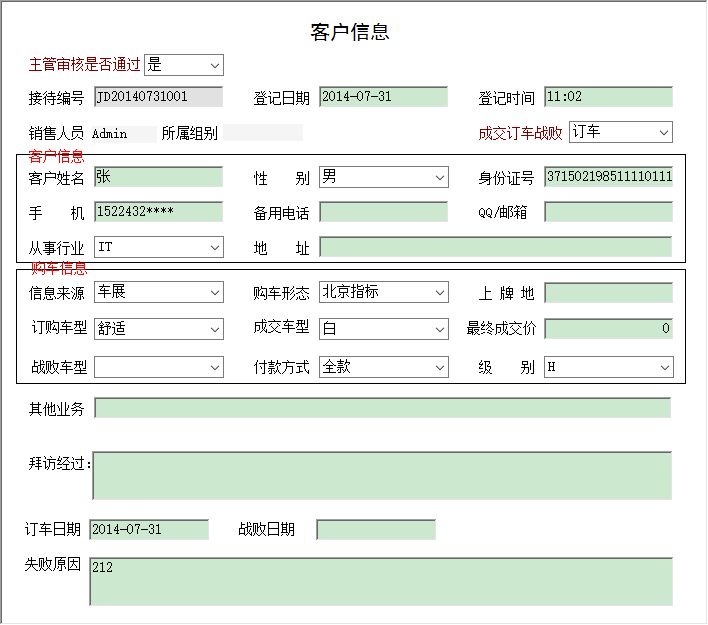Click the empty QQ/邮箱 field

[608, 211]
